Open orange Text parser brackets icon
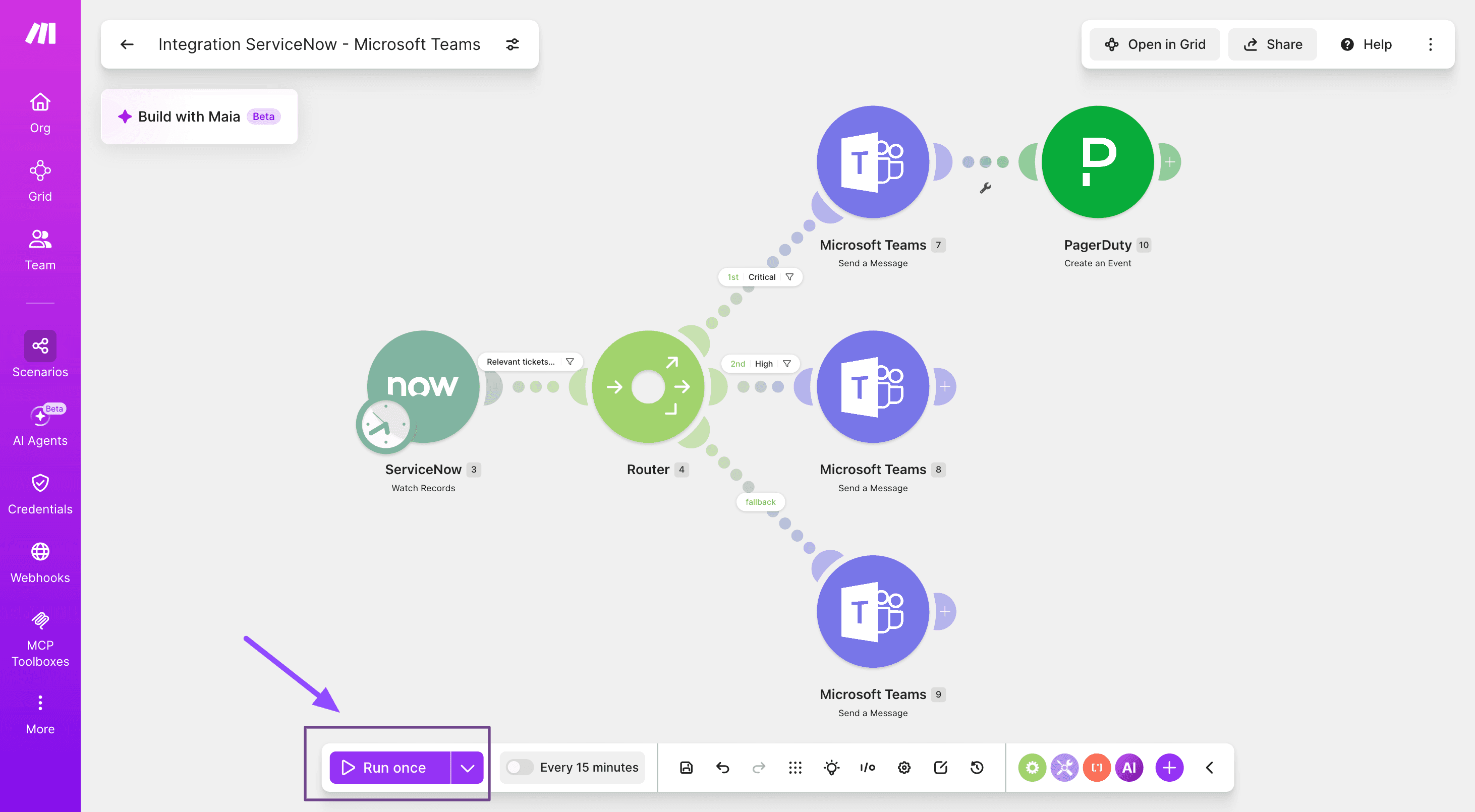This screenshot has height=812, width=1475. (x=1097, y=767)
